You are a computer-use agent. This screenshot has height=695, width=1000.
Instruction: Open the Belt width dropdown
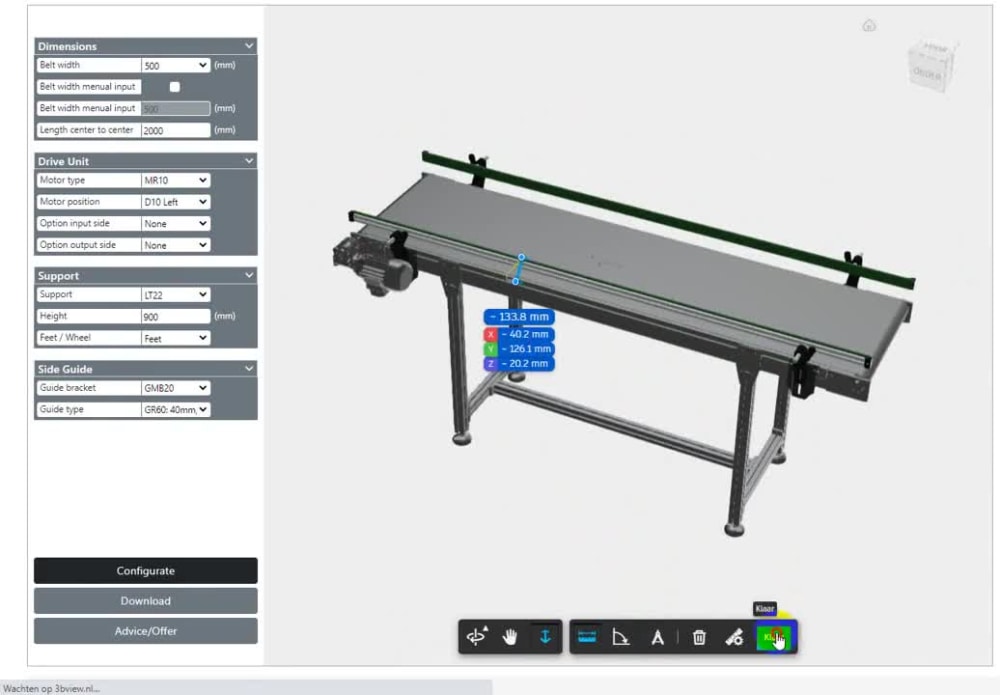click(x=175, y=65)
